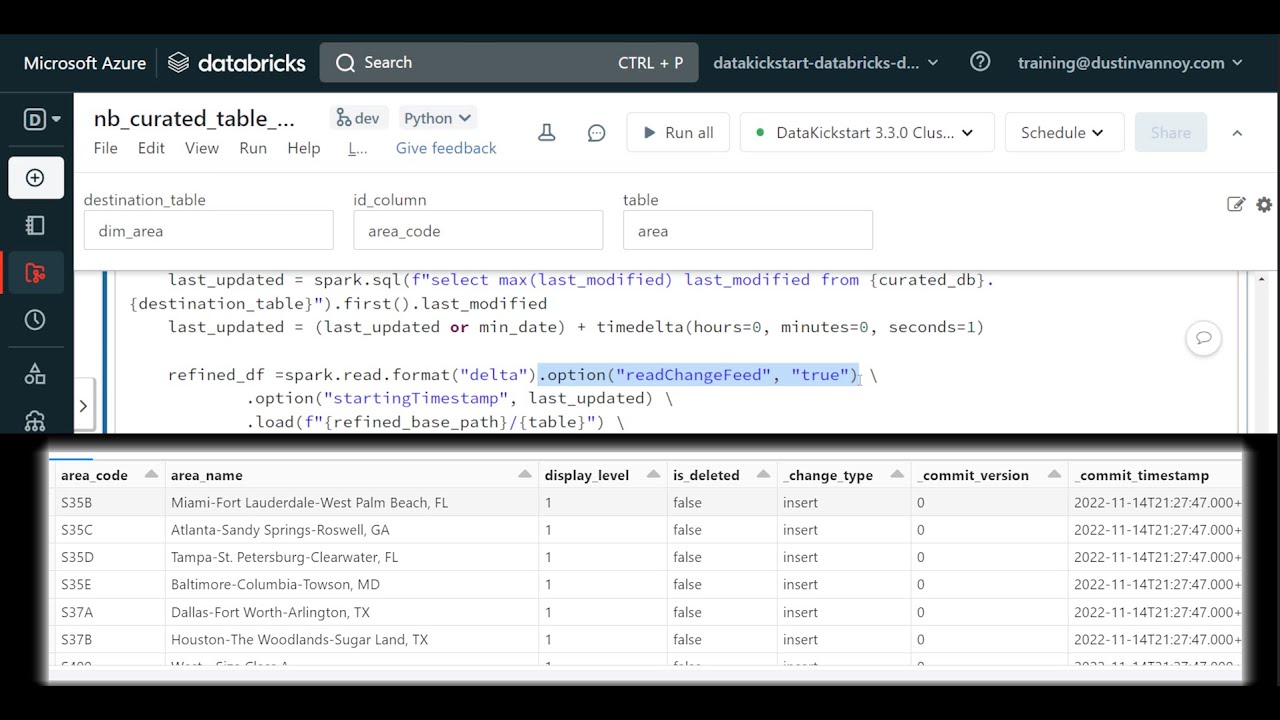Collapse the notebook header chevron
The image size is (1280, 720).
click(1237, 132)
